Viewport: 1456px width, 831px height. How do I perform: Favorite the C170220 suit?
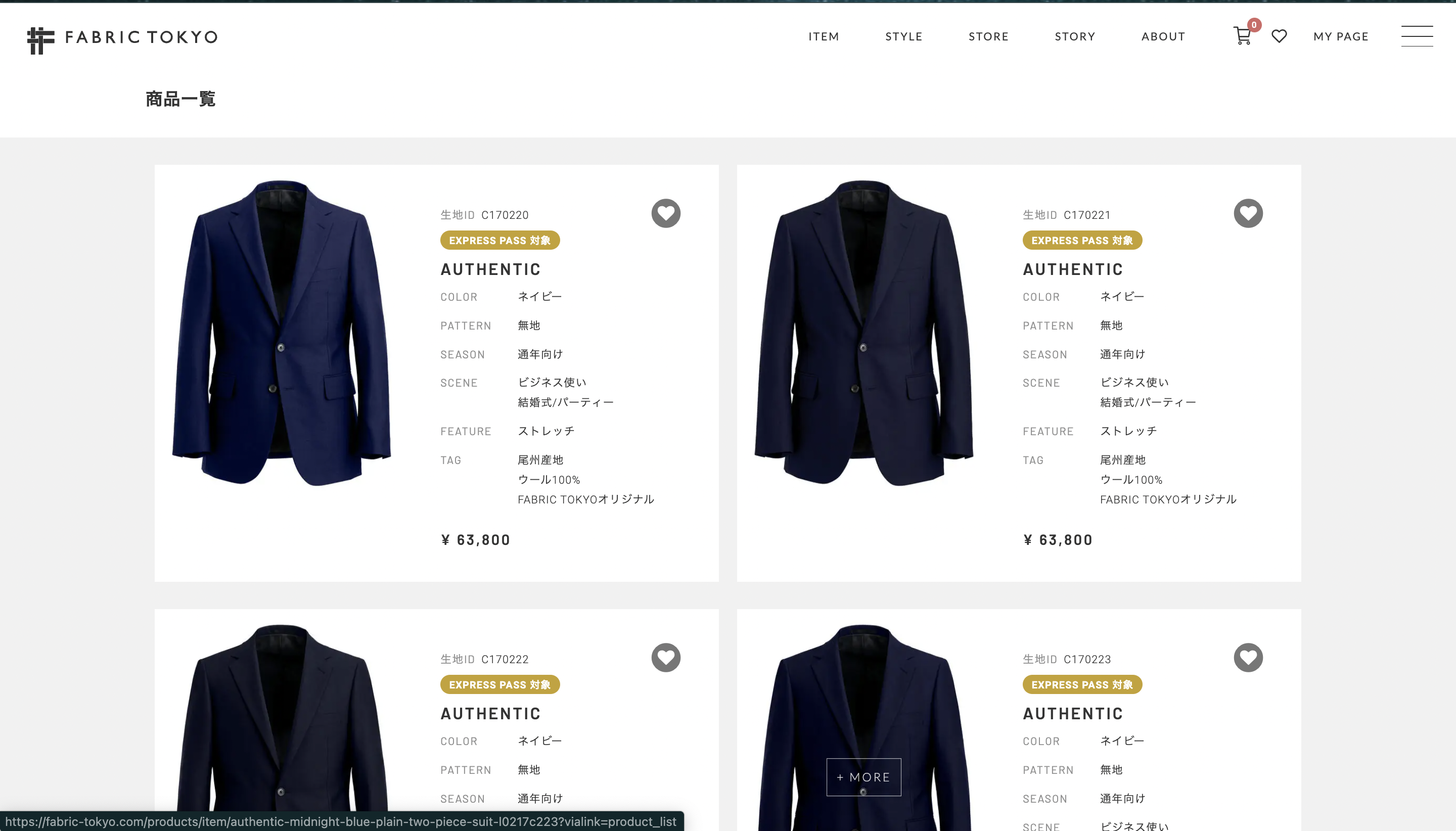(665, 213)
